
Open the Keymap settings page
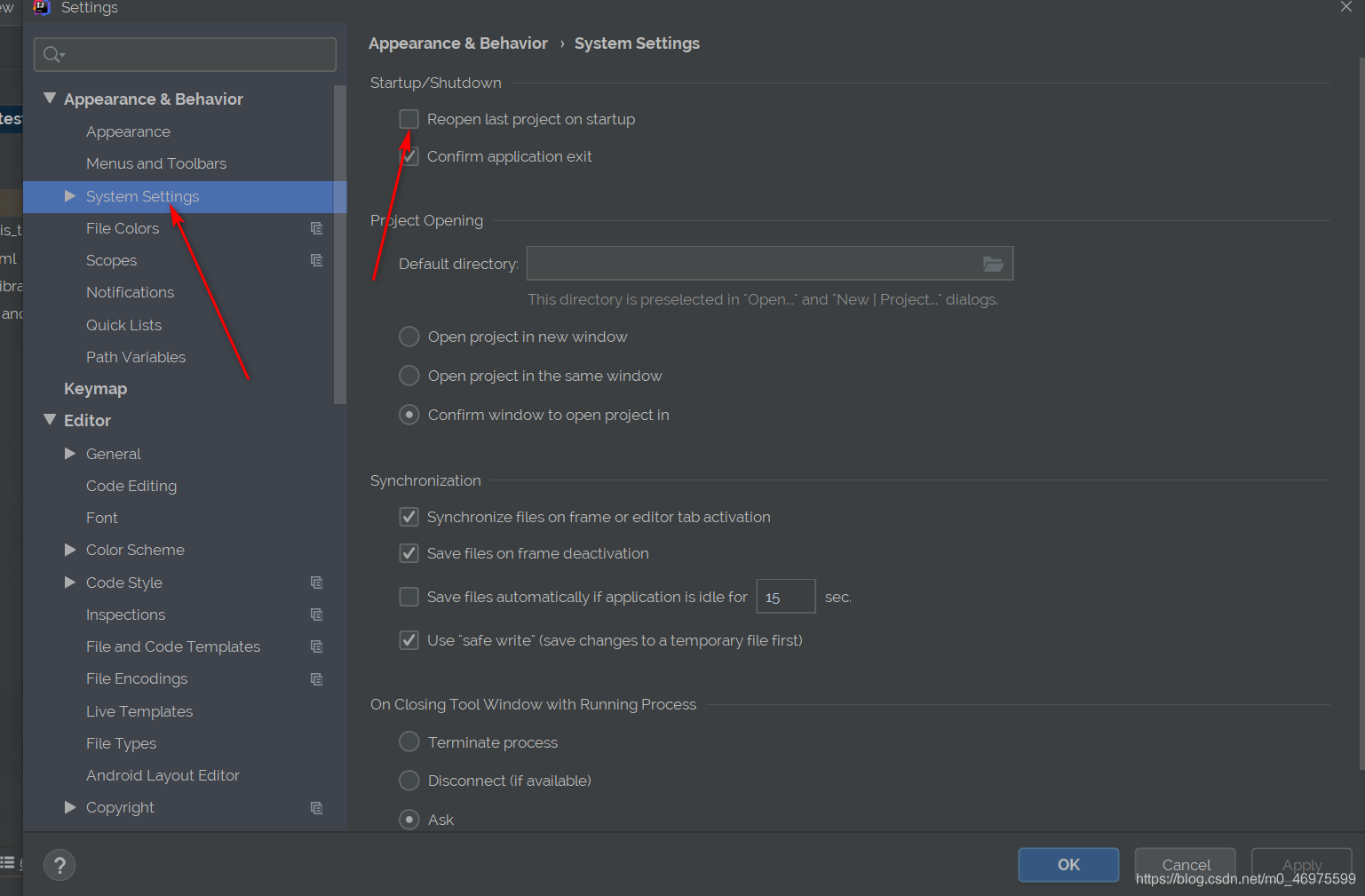(x=95, y=389)
